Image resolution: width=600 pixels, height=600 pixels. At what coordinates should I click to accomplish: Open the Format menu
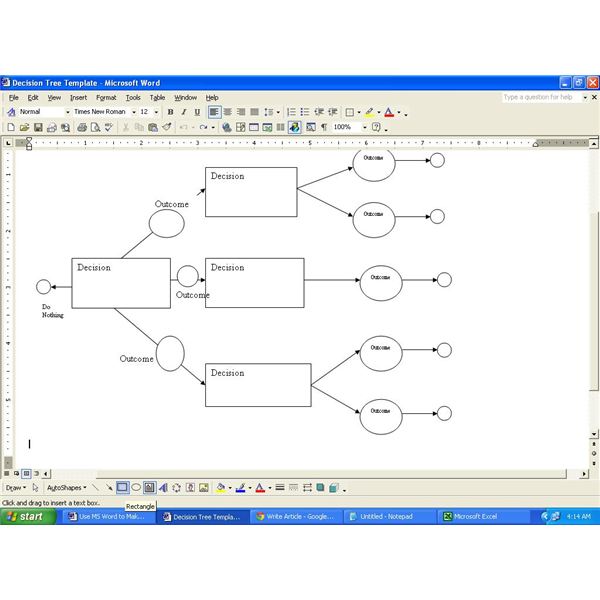tap(106, 98)
